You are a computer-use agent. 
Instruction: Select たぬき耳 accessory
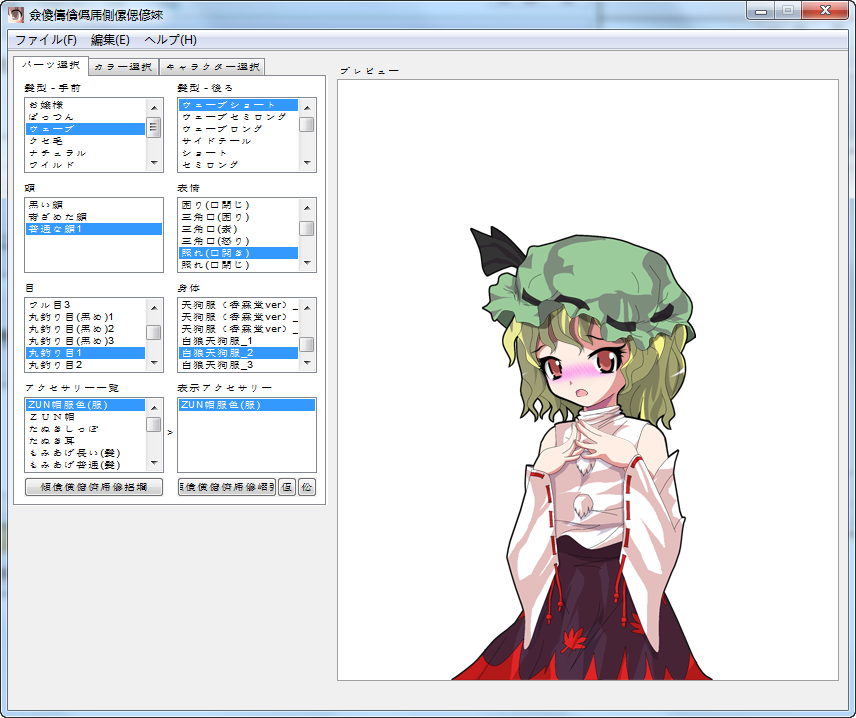[86, 441]
